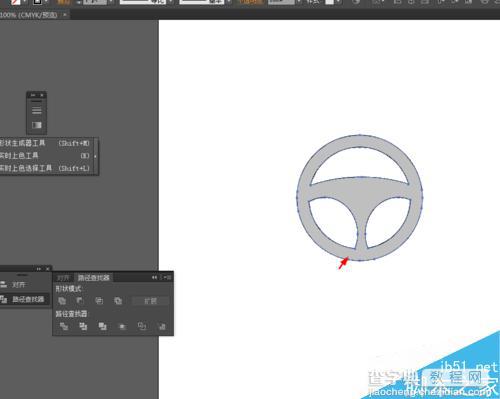
Task: Click the Intersect shape mode icon
Action: [x=99, y=301]
